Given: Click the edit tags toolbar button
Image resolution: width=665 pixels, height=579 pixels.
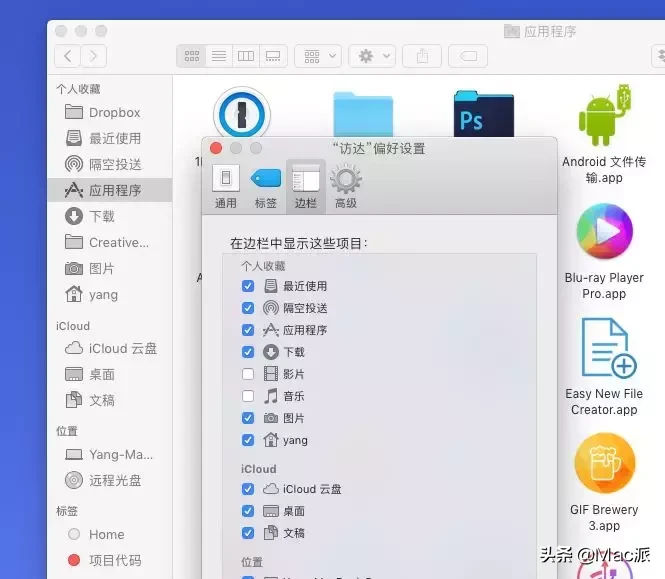Looking at the screenshot, I should pos(468,56).
